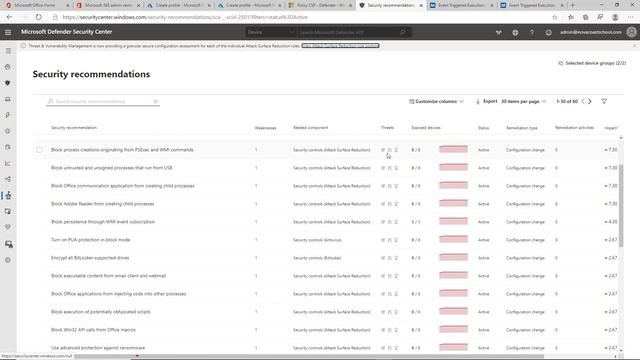Screen dimensions: 640x360
Task: Open the Help question mark icon
Action: (x=532, y=32)
